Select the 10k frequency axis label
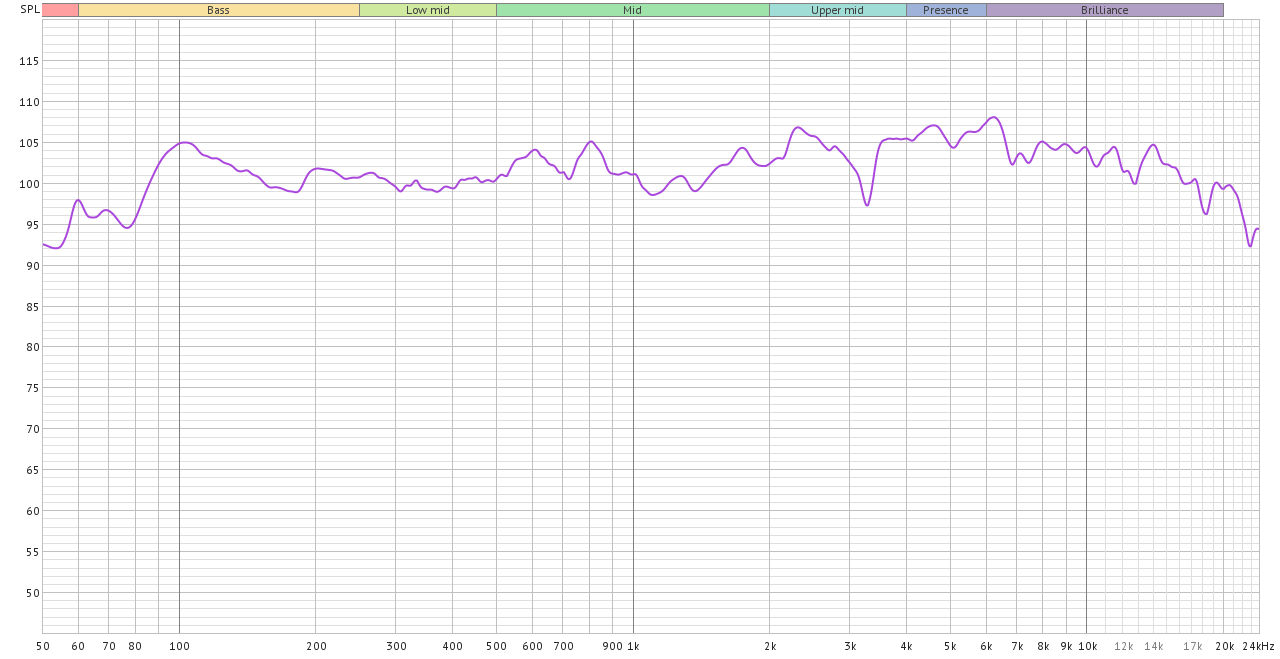The image size is (1280, 659). (x=1087, y=646)
